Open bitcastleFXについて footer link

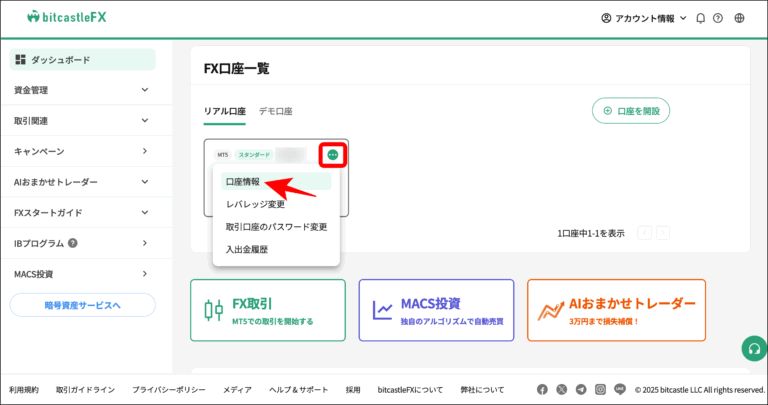point(410,390)
